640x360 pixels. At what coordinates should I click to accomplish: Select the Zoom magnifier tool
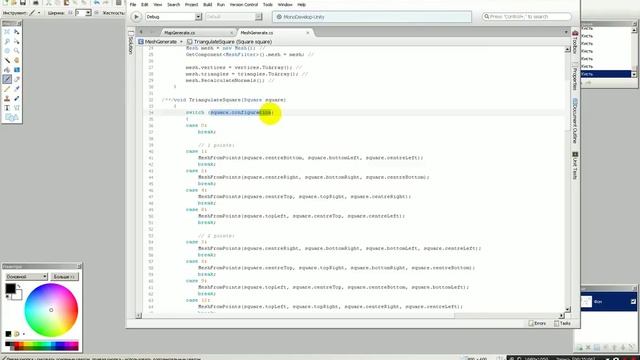coord(17,51)
